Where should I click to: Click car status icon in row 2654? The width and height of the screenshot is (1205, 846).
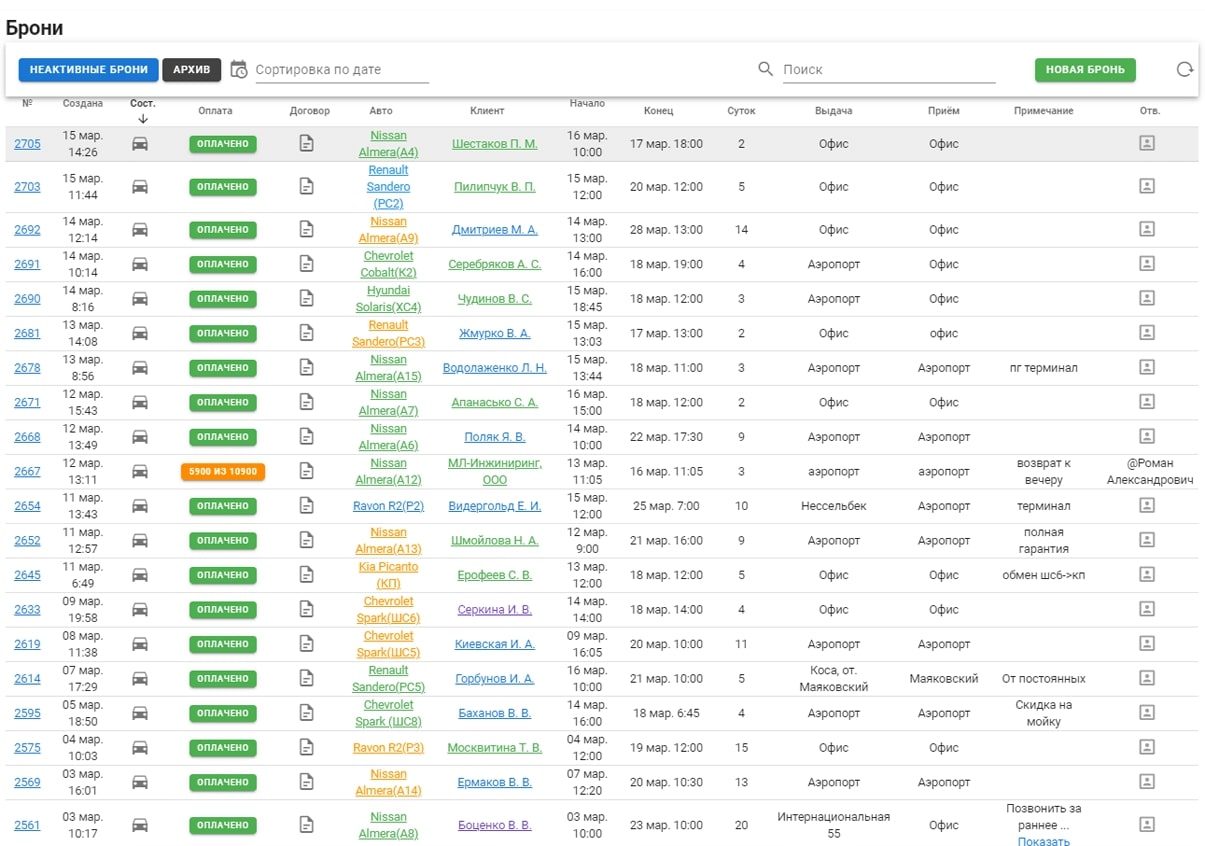point(140,506)
